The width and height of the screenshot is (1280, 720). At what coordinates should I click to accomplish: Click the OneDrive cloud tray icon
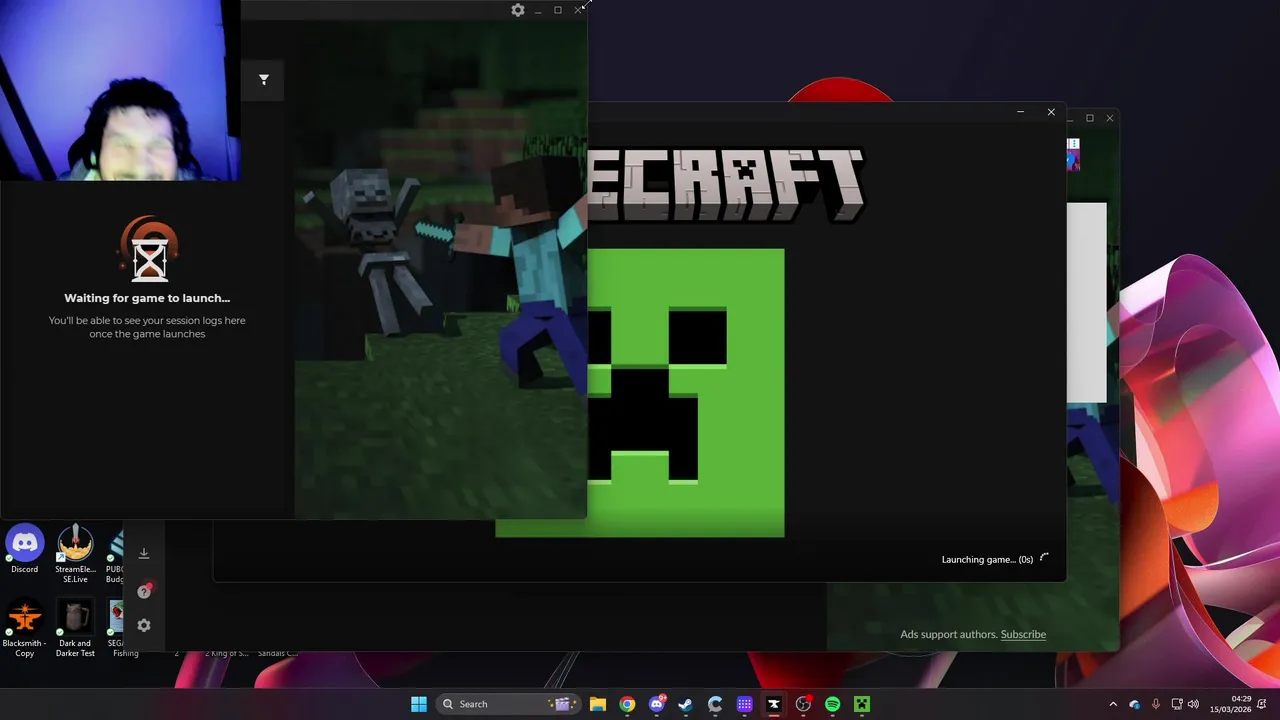coord(1135,704)
